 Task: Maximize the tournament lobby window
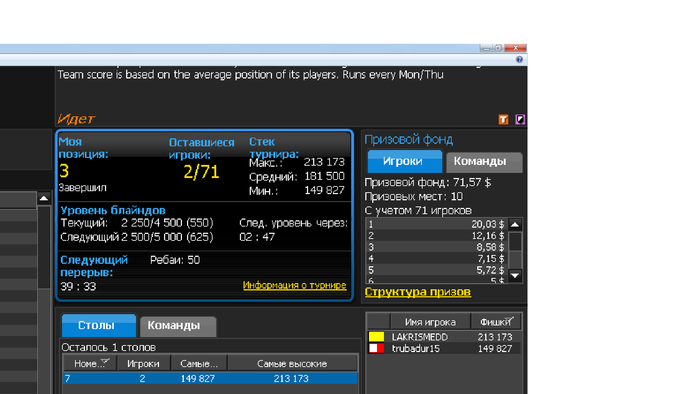498,48
